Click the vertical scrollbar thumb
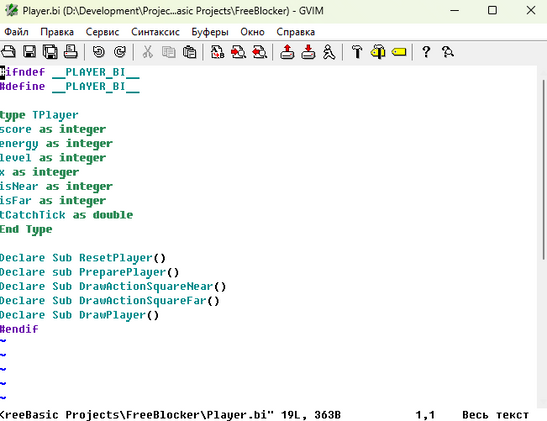The width and height of the screenshot is (547, 421). (544, 169)
